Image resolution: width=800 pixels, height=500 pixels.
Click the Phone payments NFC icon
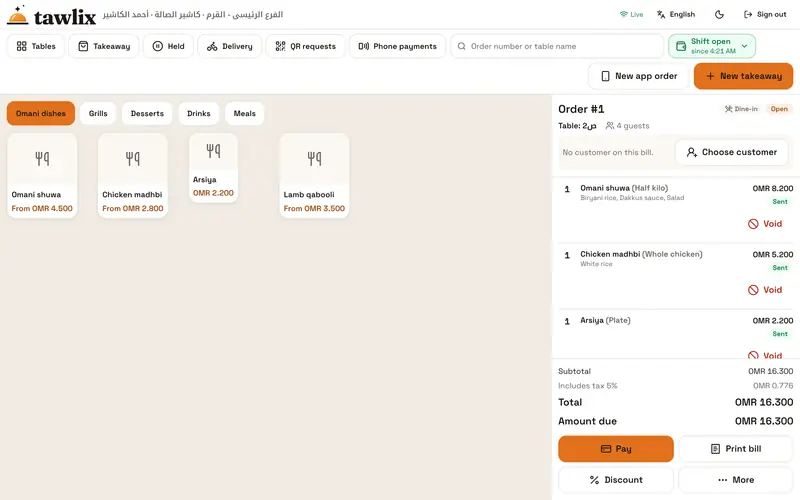pyautogui.click(x=364, y=46)
